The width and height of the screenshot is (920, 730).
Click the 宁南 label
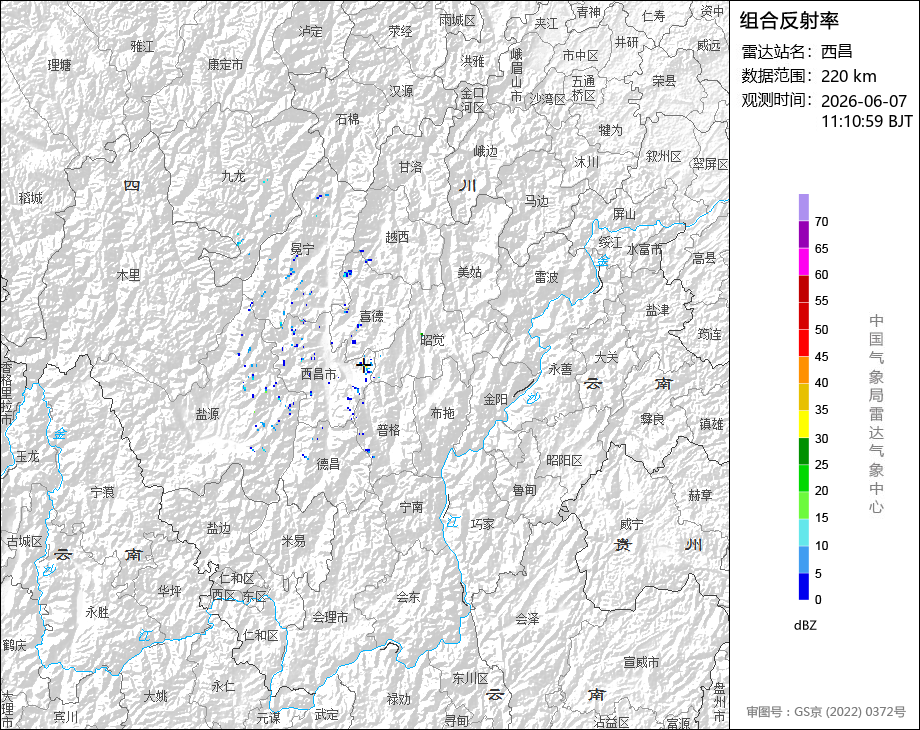(411, 506)
